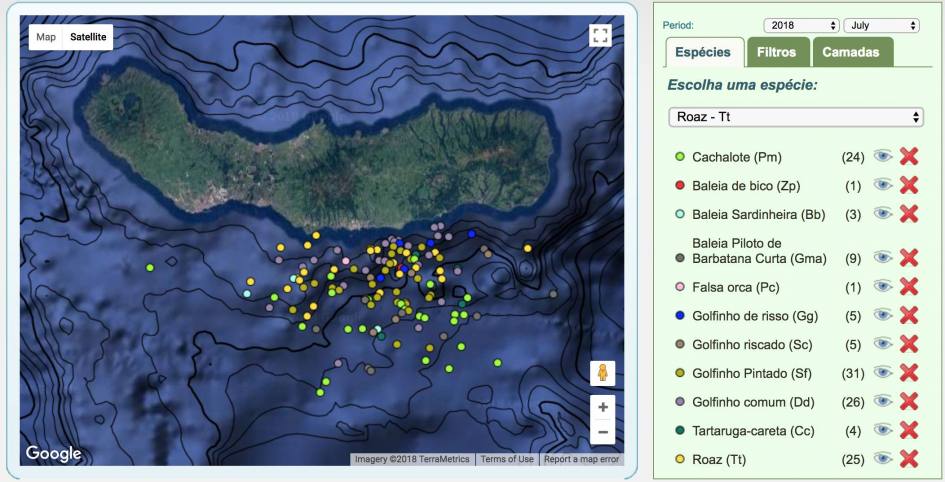This screenshot has height=482, width=945.
Task: Switch map view to Map mode
Action: coord(46,37)
